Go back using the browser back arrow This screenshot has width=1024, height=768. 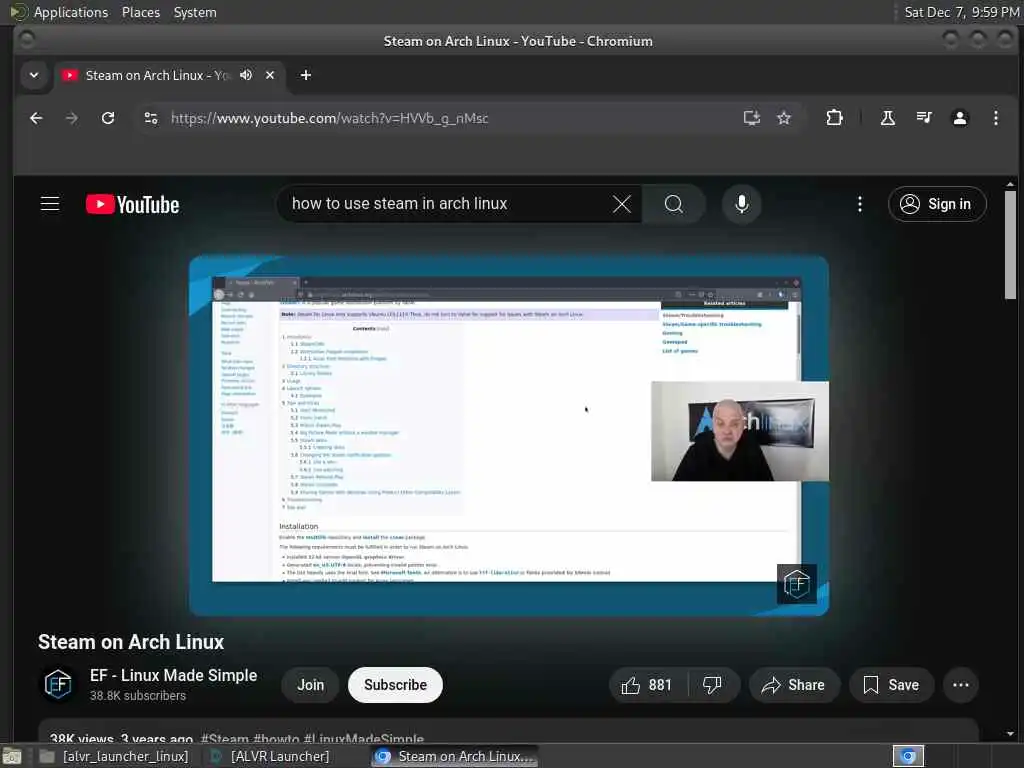(36, 118)
